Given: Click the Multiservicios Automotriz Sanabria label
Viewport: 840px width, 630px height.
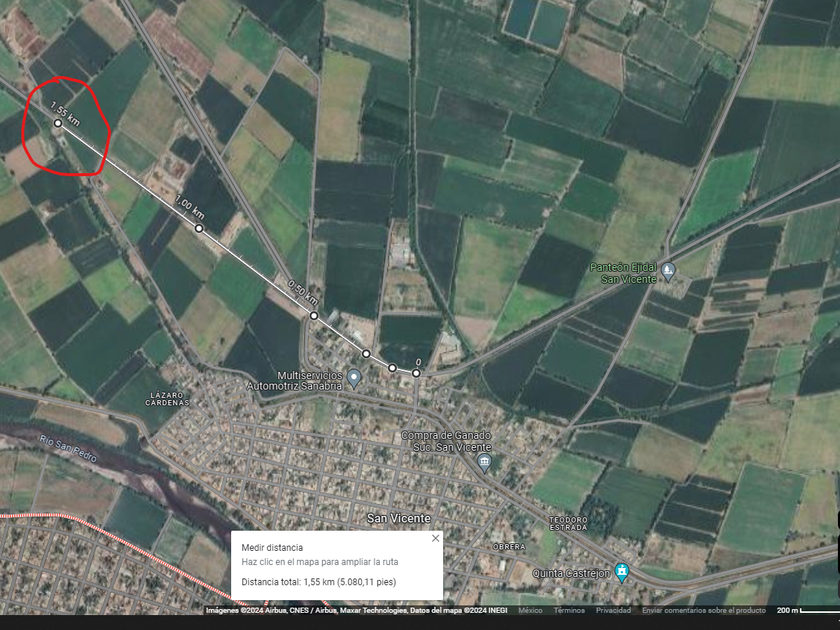Looking at the screenshot, I should 295,380.
